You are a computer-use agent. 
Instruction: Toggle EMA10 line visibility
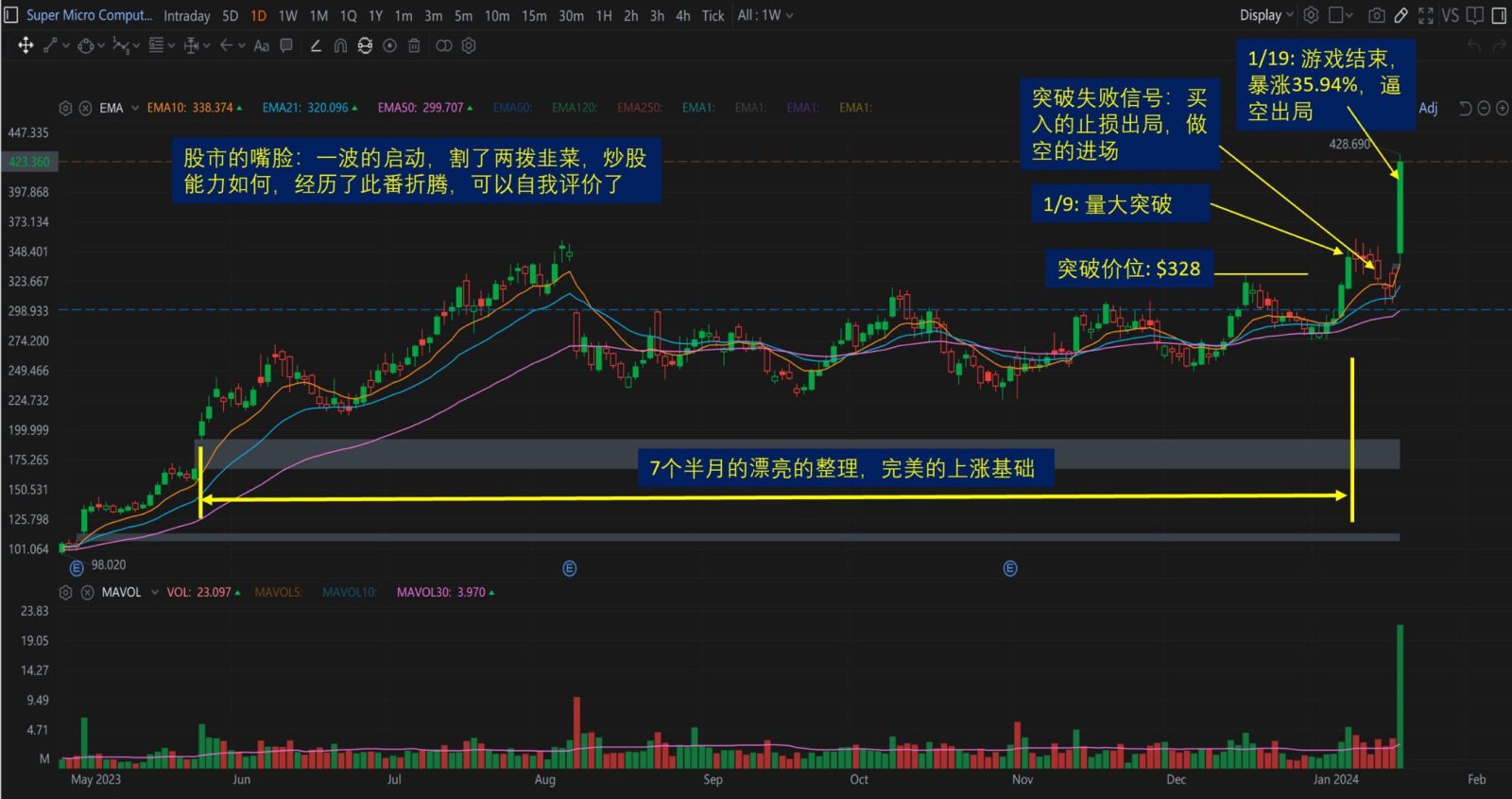coord(195,108)
